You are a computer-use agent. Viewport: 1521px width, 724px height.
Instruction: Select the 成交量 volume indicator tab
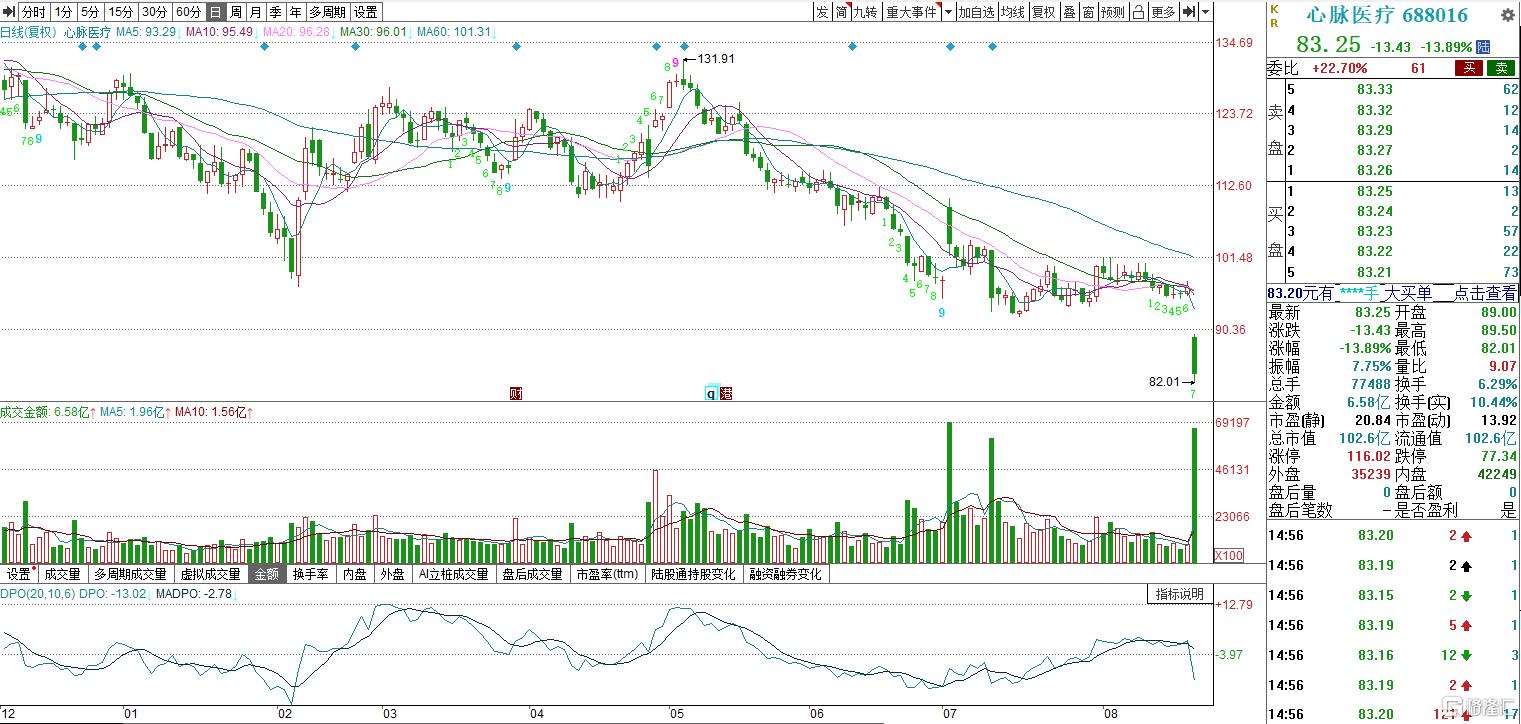[x=65, y=574]
